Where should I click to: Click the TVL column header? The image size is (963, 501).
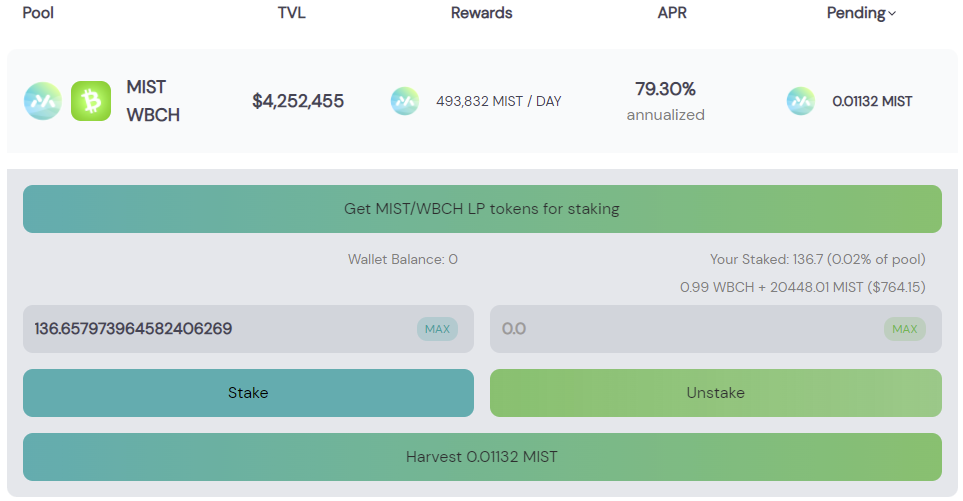[x=291, y=13]
